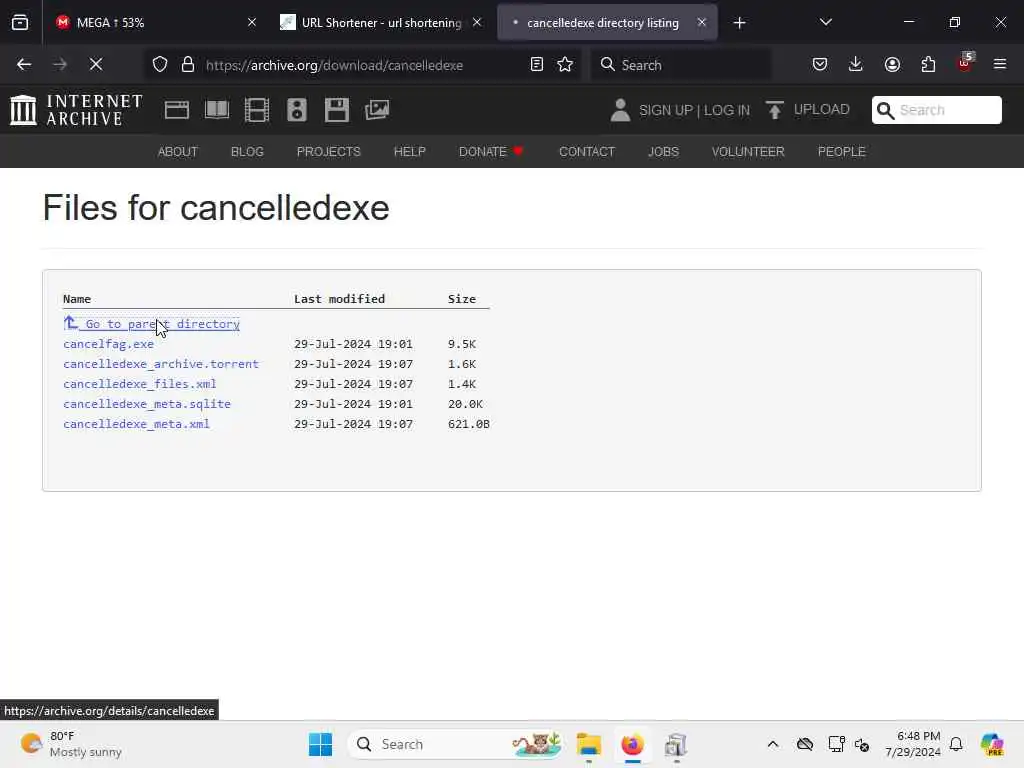Open the CONTACT menu item
Screen dimensions: 1024x768
point(586,152)
